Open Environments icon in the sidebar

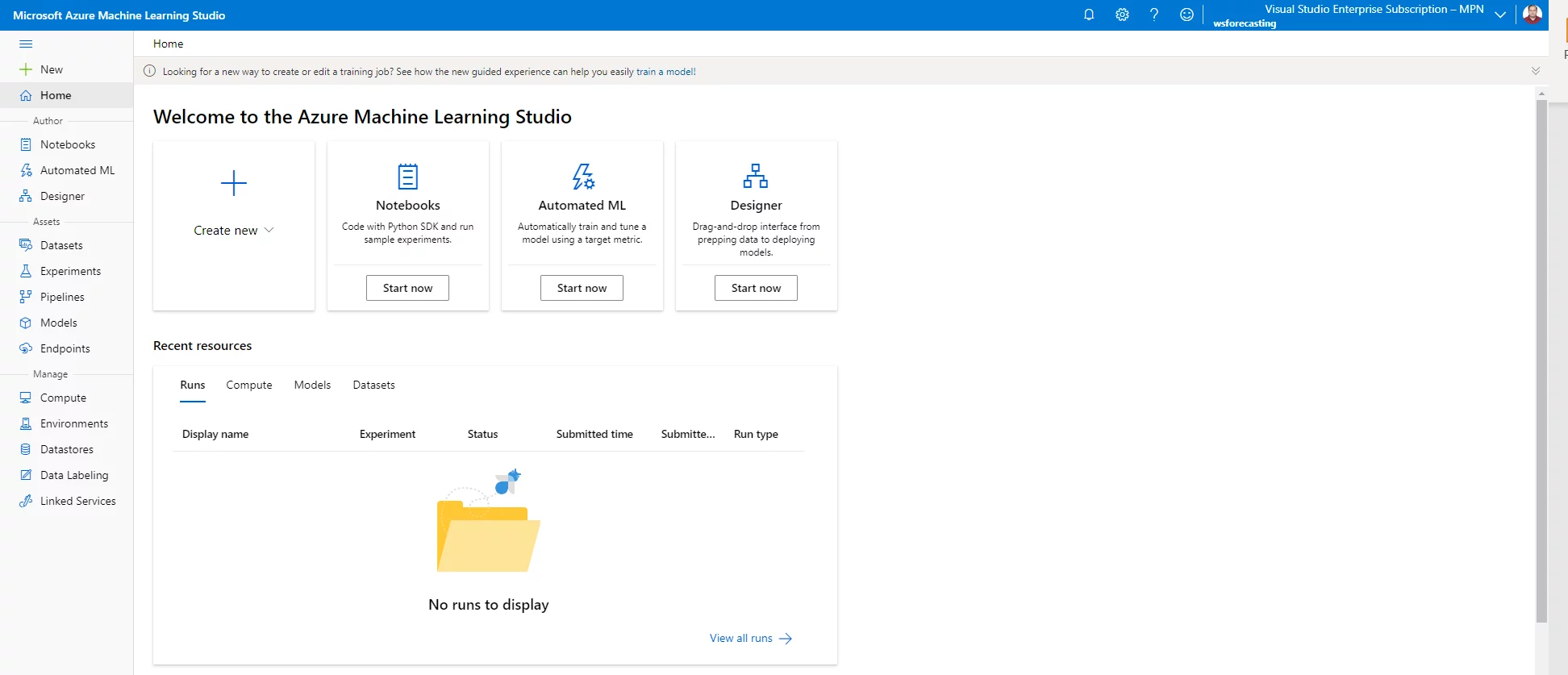coord(26,423)
